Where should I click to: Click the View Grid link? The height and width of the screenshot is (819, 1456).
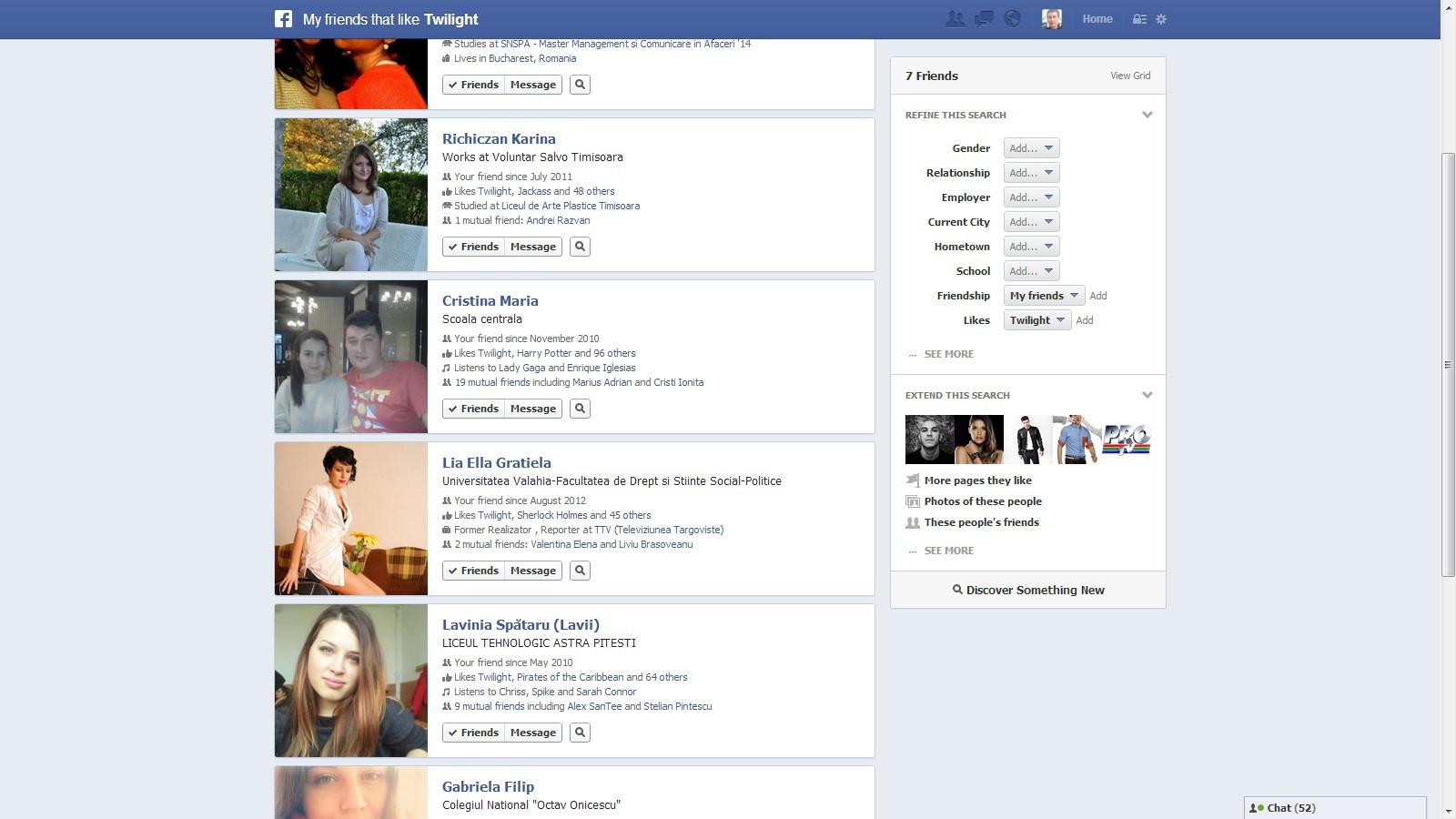click(x=1129, y=76)
